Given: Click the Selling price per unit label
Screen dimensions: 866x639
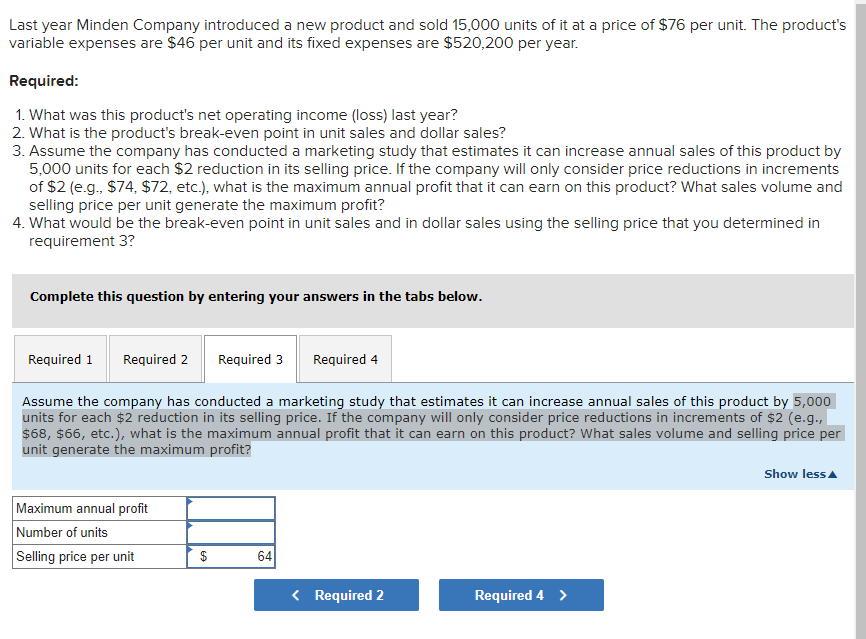Looking at the screenshot, I should pyautogui.click(x=75, y=557).
